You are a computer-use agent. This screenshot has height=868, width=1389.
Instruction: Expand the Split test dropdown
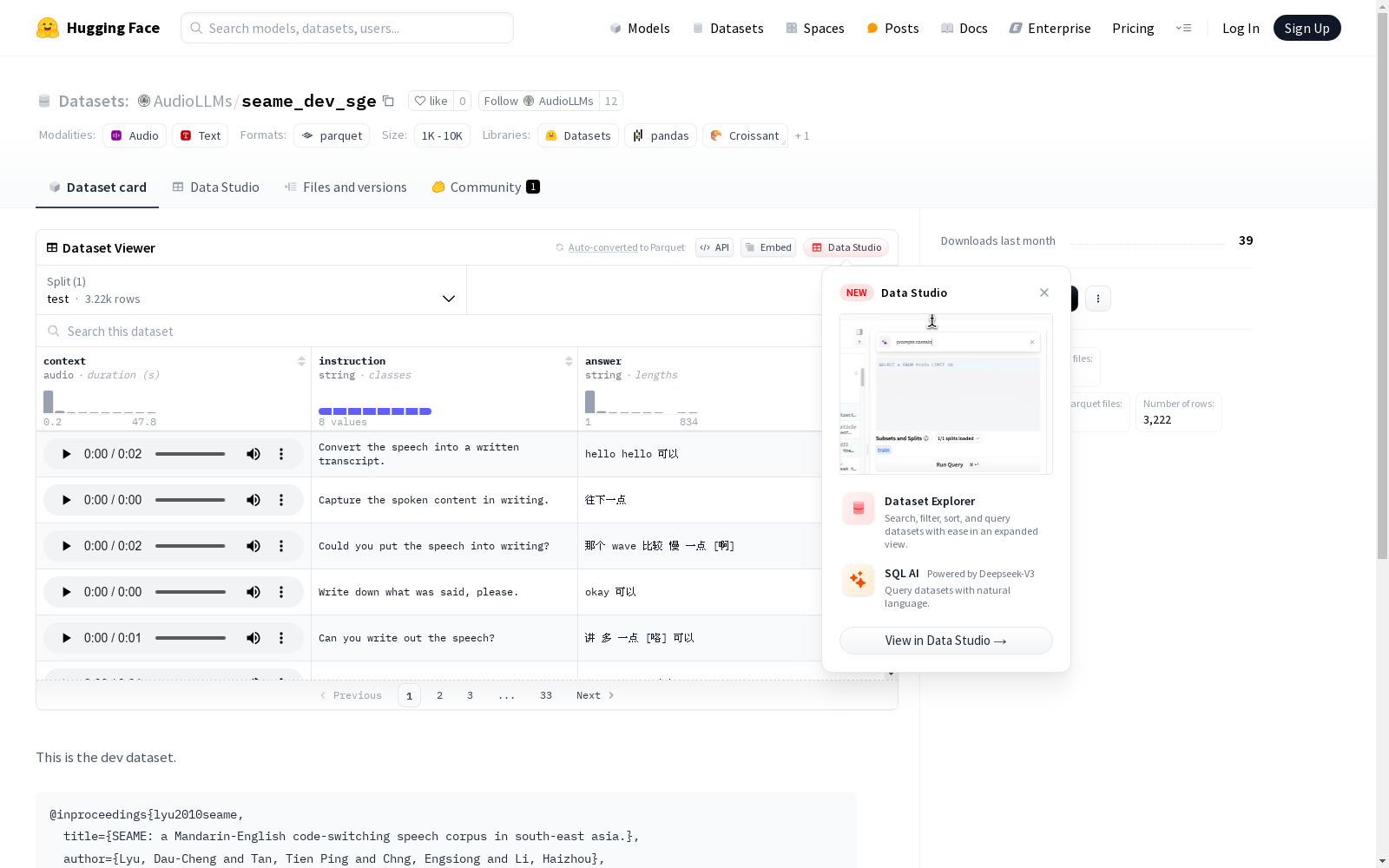click(252, 290)
